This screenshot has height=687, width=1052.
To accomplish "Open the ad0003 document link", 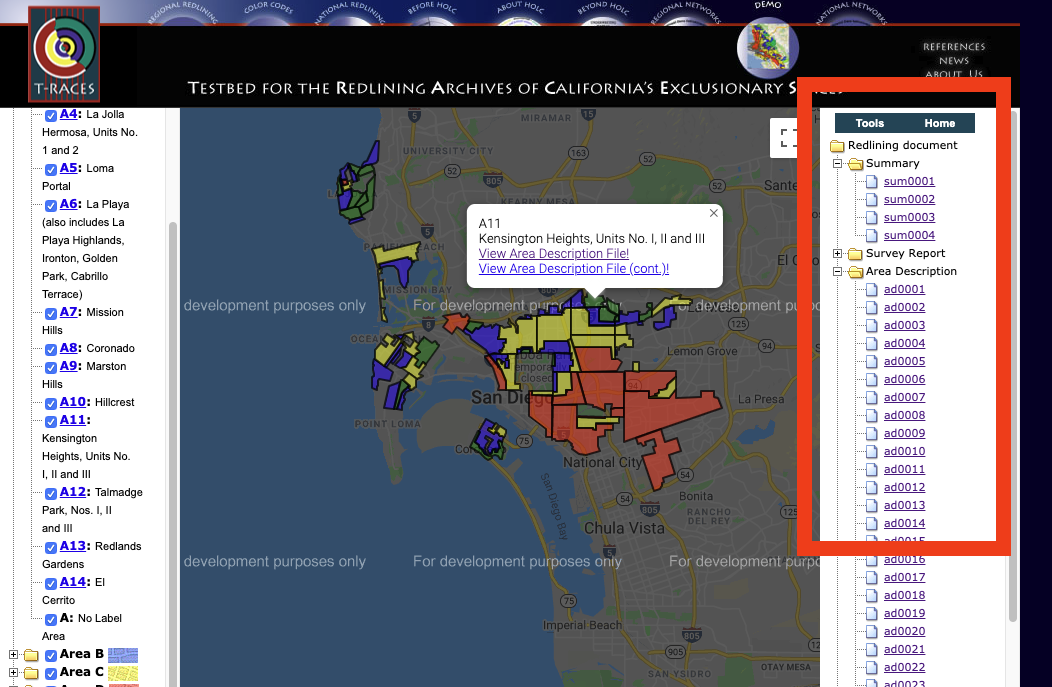I will [904, 325].
